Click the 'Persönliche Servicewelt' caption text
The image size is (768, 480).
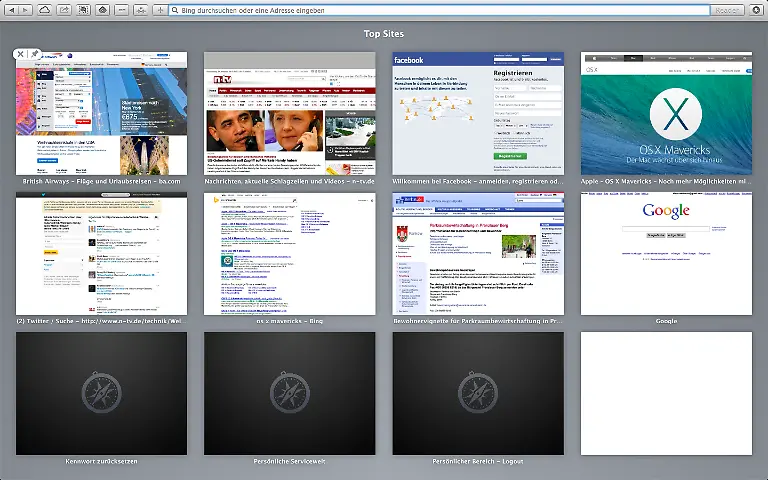pos(289,461)
